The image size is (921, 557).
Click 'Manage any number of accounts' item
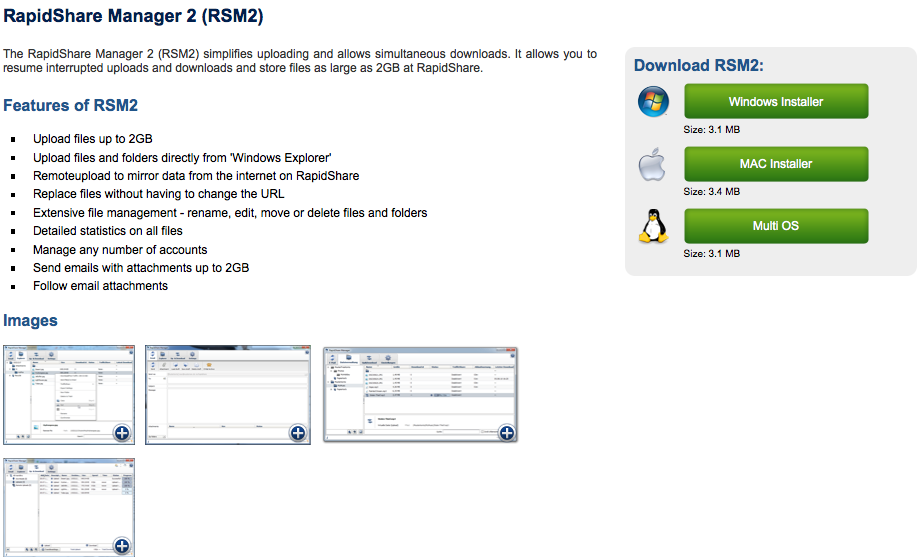(120, 250)
